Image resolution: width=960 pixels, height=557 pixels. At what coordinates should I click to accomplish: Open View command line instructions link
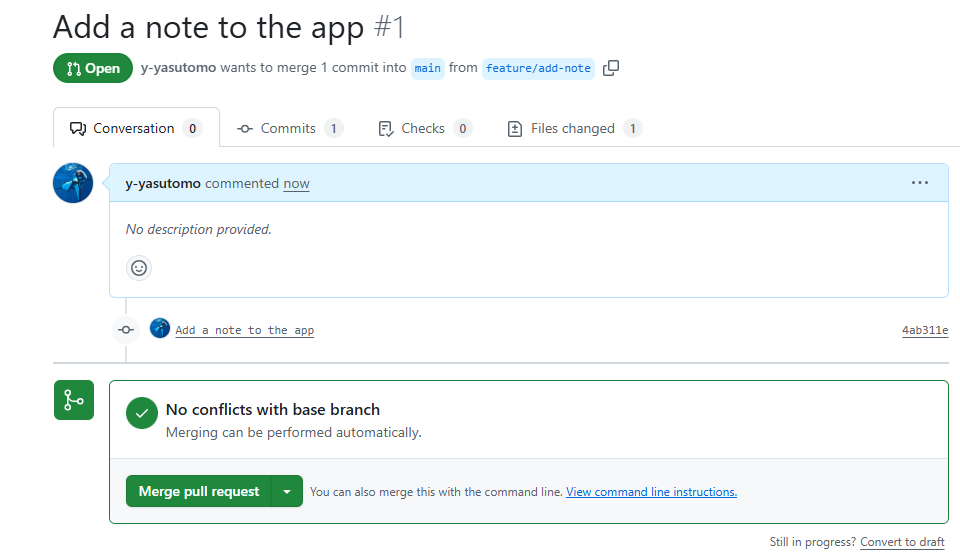point(651,492)
